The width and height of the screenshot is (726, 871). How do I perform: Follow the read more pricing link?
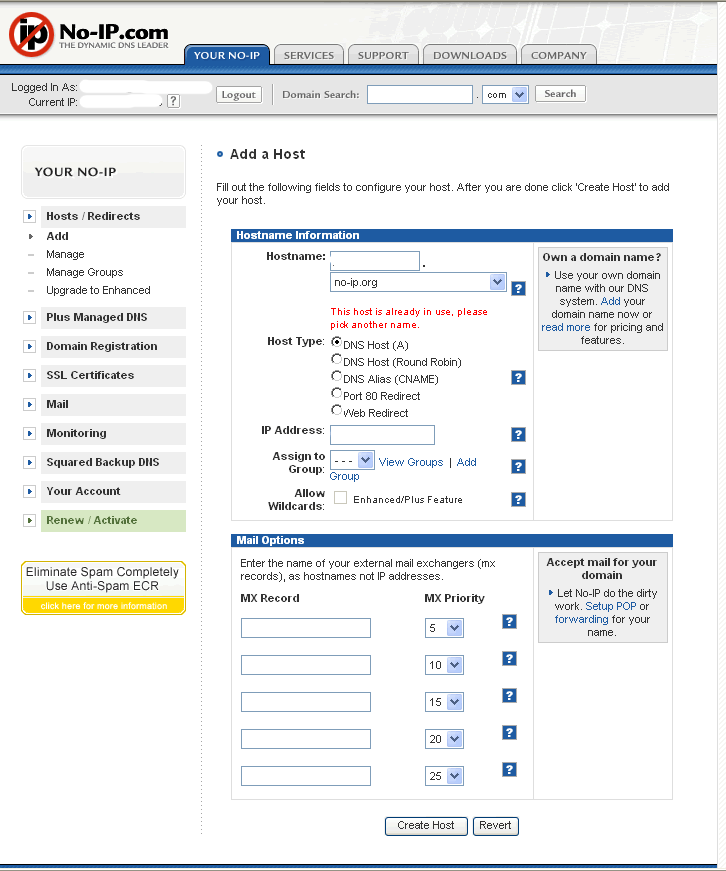click(565, 327)
